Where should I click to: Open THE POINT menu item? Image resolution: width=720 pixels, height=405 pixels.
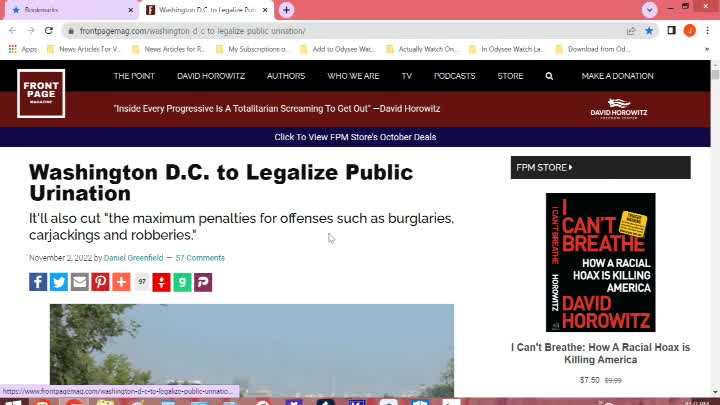[x=134, y=76]
